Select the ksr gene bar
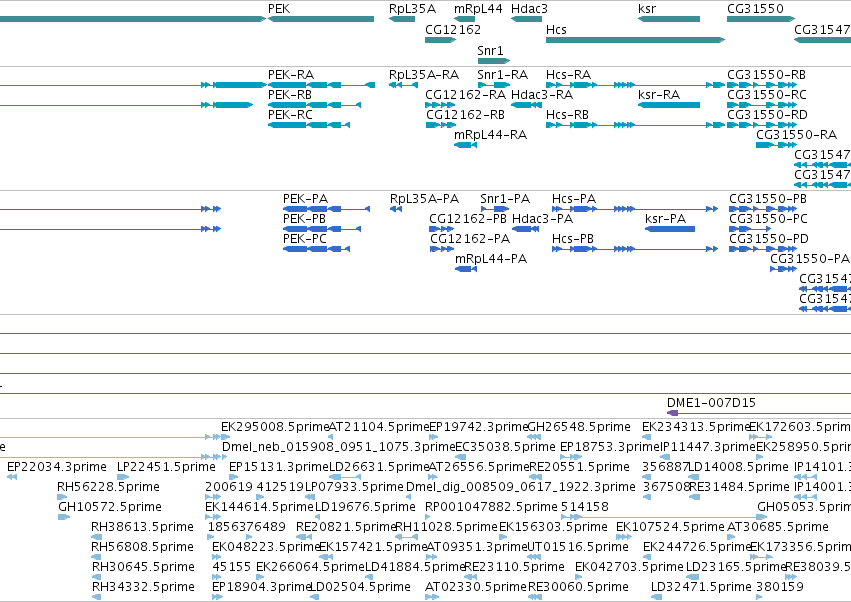Image resolution: width=851 pixels, height=602 pixels. coord(669,19)
